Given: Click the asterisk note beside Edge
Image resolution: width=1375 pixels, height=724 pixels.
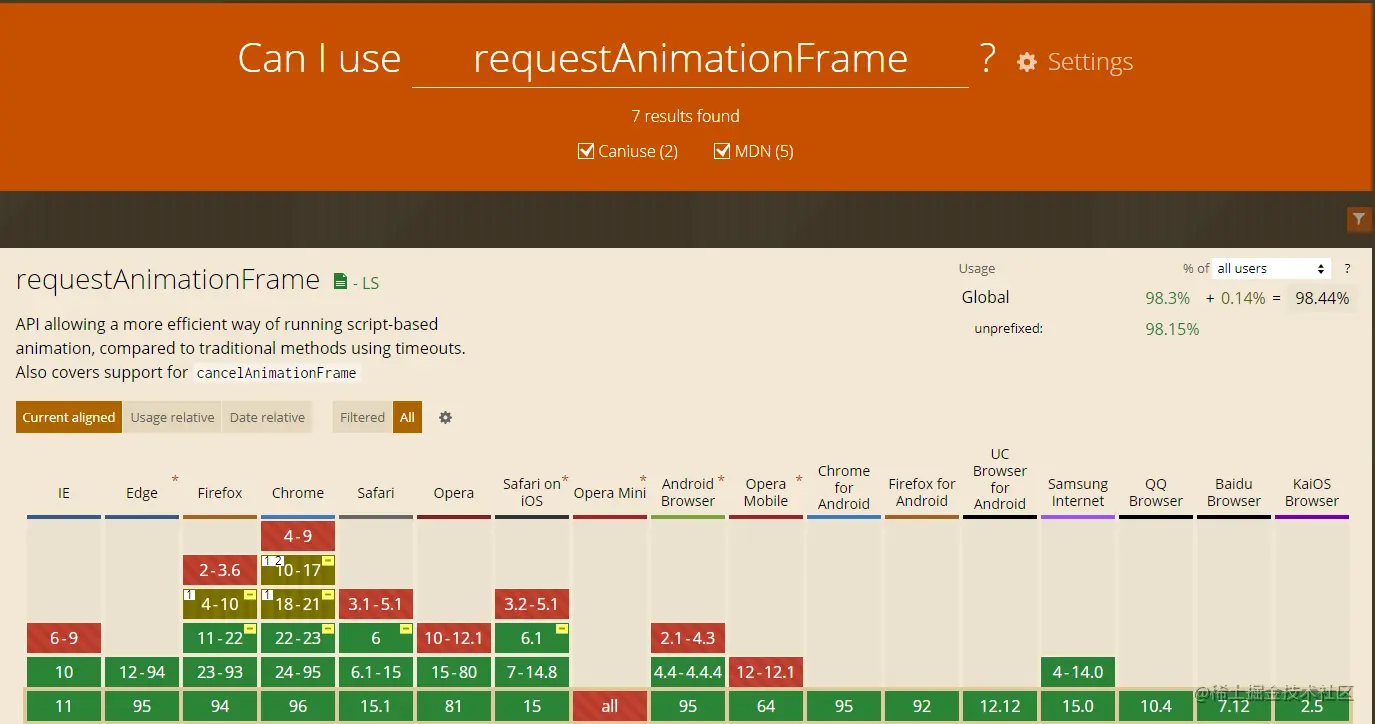Looking at the screenshot, I should click(175, 480).
